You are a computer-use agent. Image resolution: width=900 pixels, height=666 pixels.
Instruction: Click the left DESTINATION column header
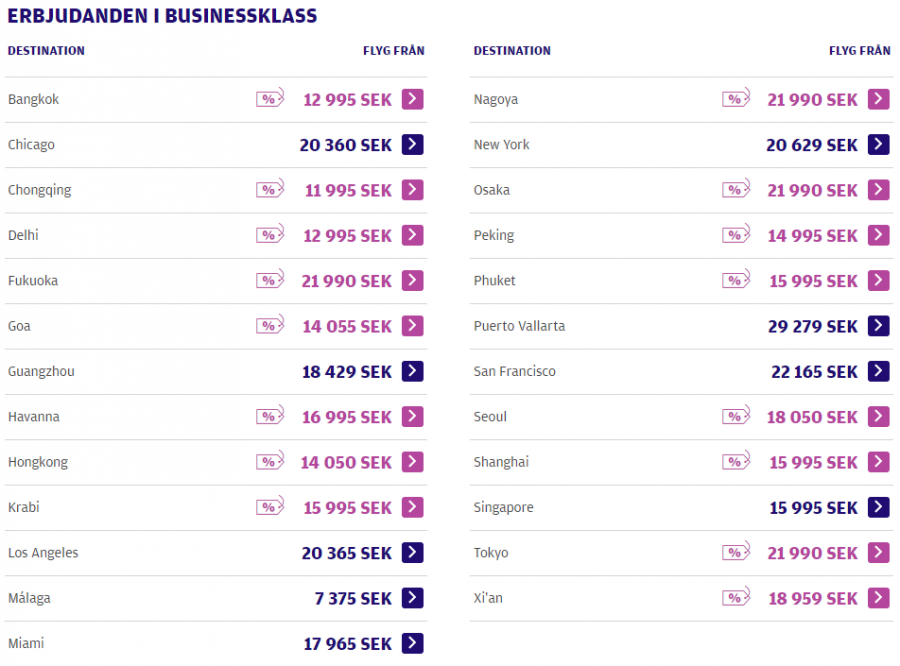[46, 51]
